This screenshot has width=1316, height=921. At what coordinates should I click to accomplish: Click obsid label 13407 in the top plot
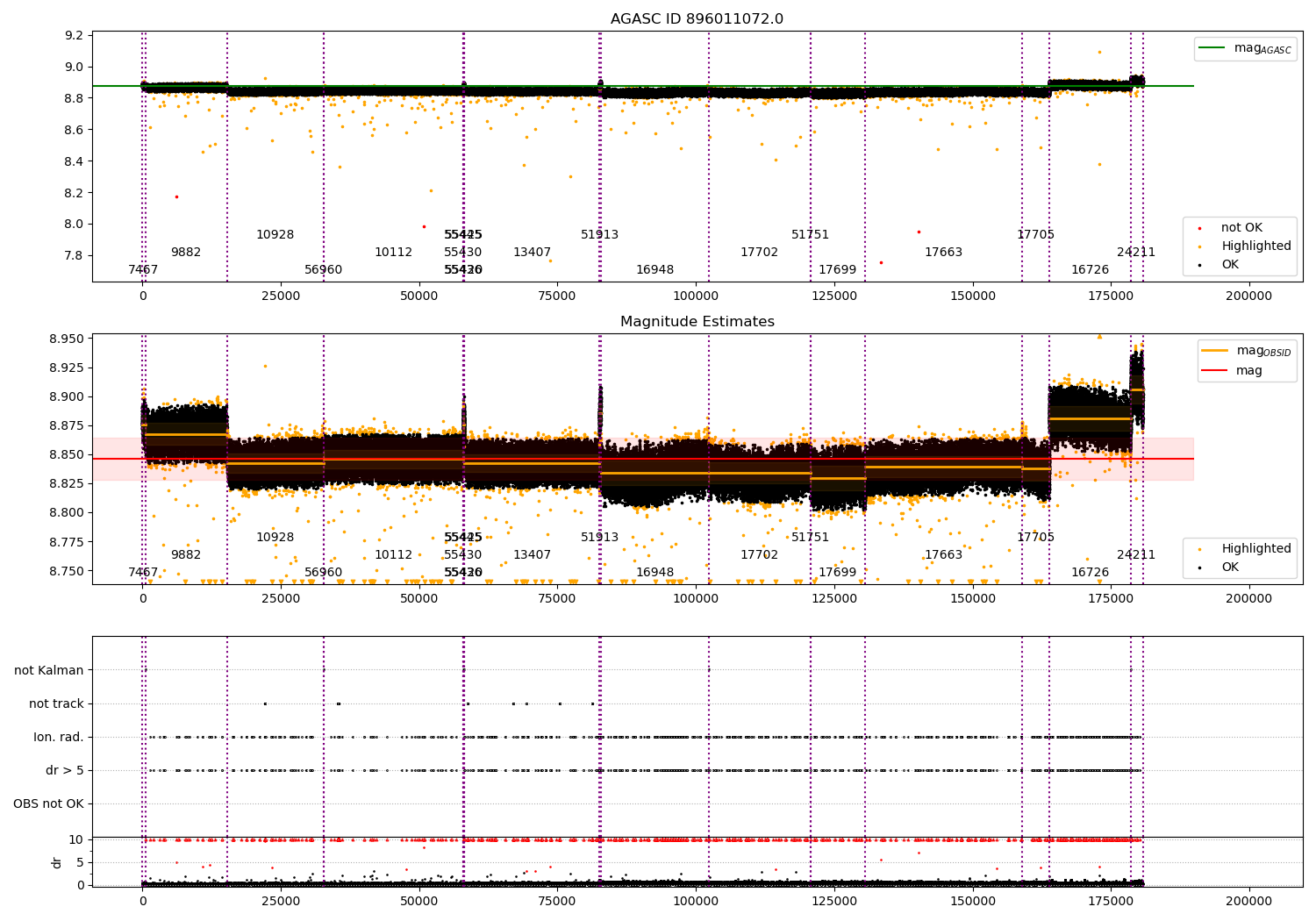[x=533, y=253]
